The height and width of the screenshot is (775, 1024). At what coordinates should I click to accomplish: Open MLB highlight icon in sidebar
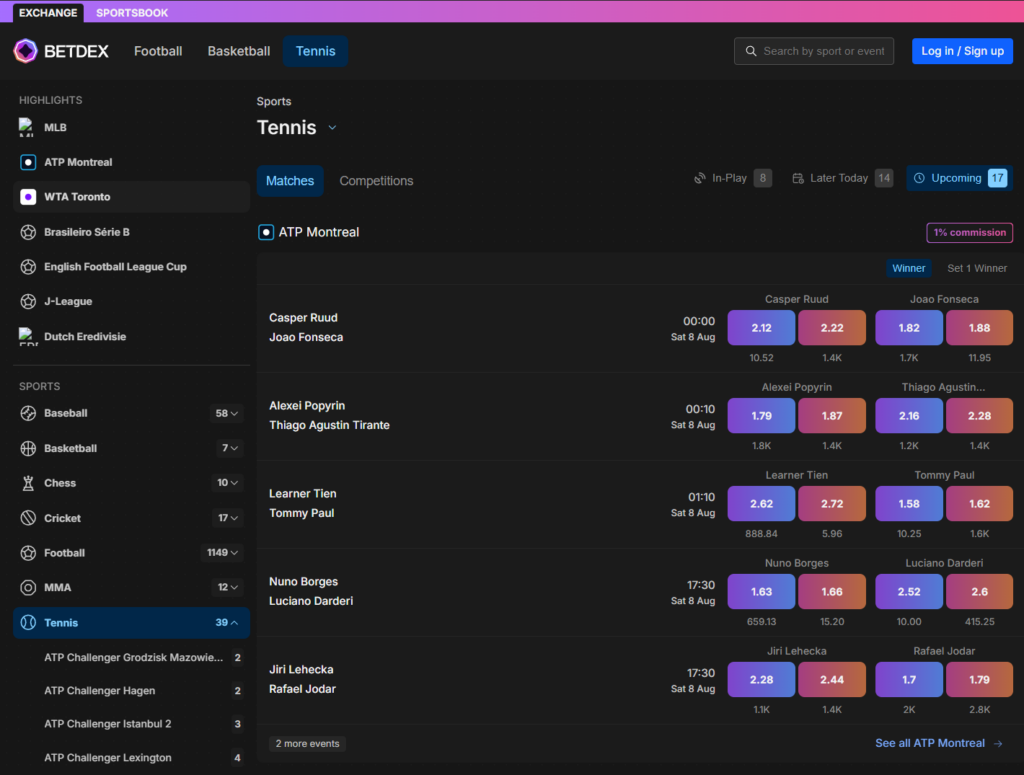point(27,127)
